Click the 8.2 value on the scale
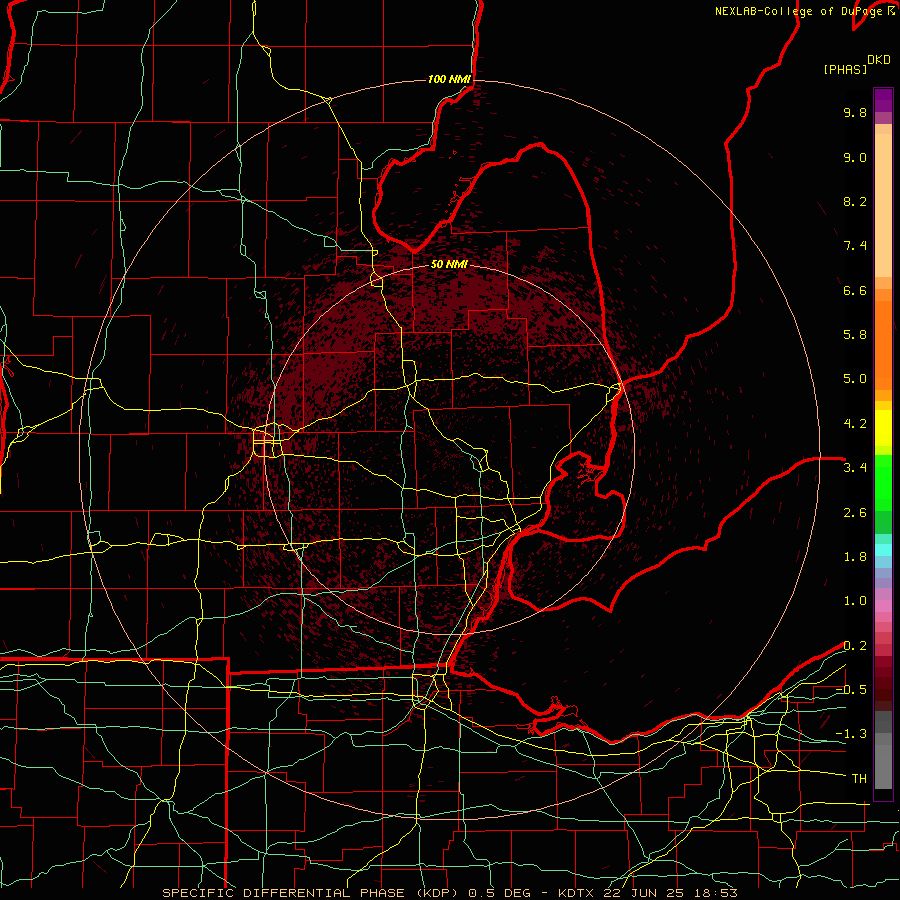This screenshot has width=900, height=900. pos(855,201)
